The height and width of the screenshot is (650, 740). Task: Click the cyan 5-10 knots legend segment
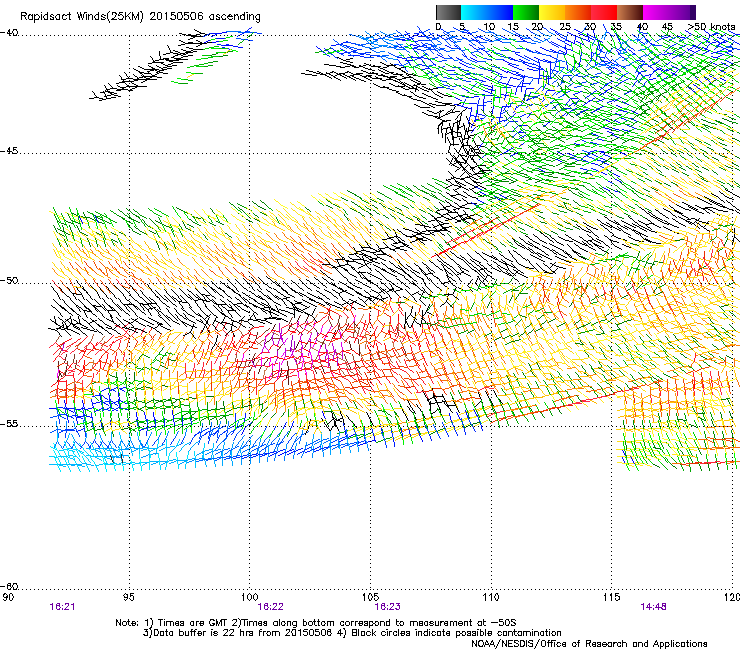(474, 12)
